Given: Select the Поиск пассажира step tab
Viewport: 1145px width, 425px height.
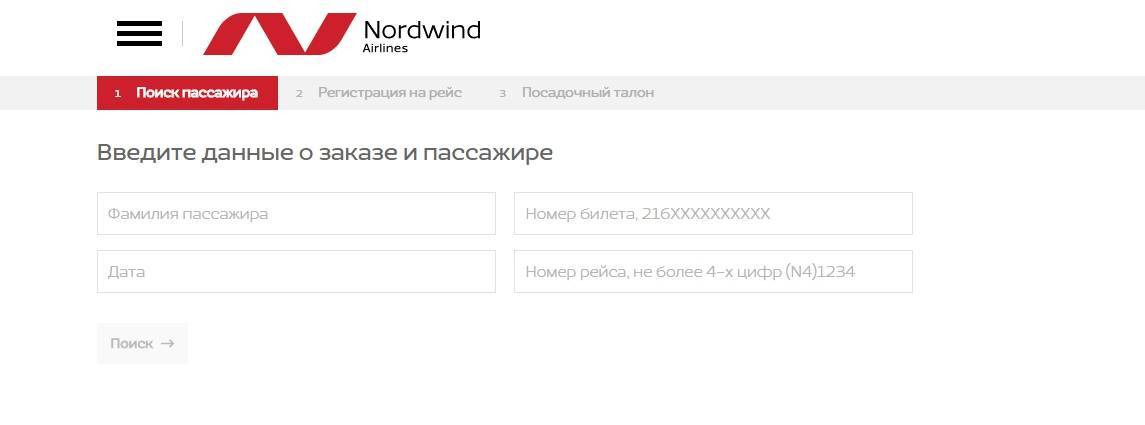Looking at the screenshot, I should click(x=187, y=93).
